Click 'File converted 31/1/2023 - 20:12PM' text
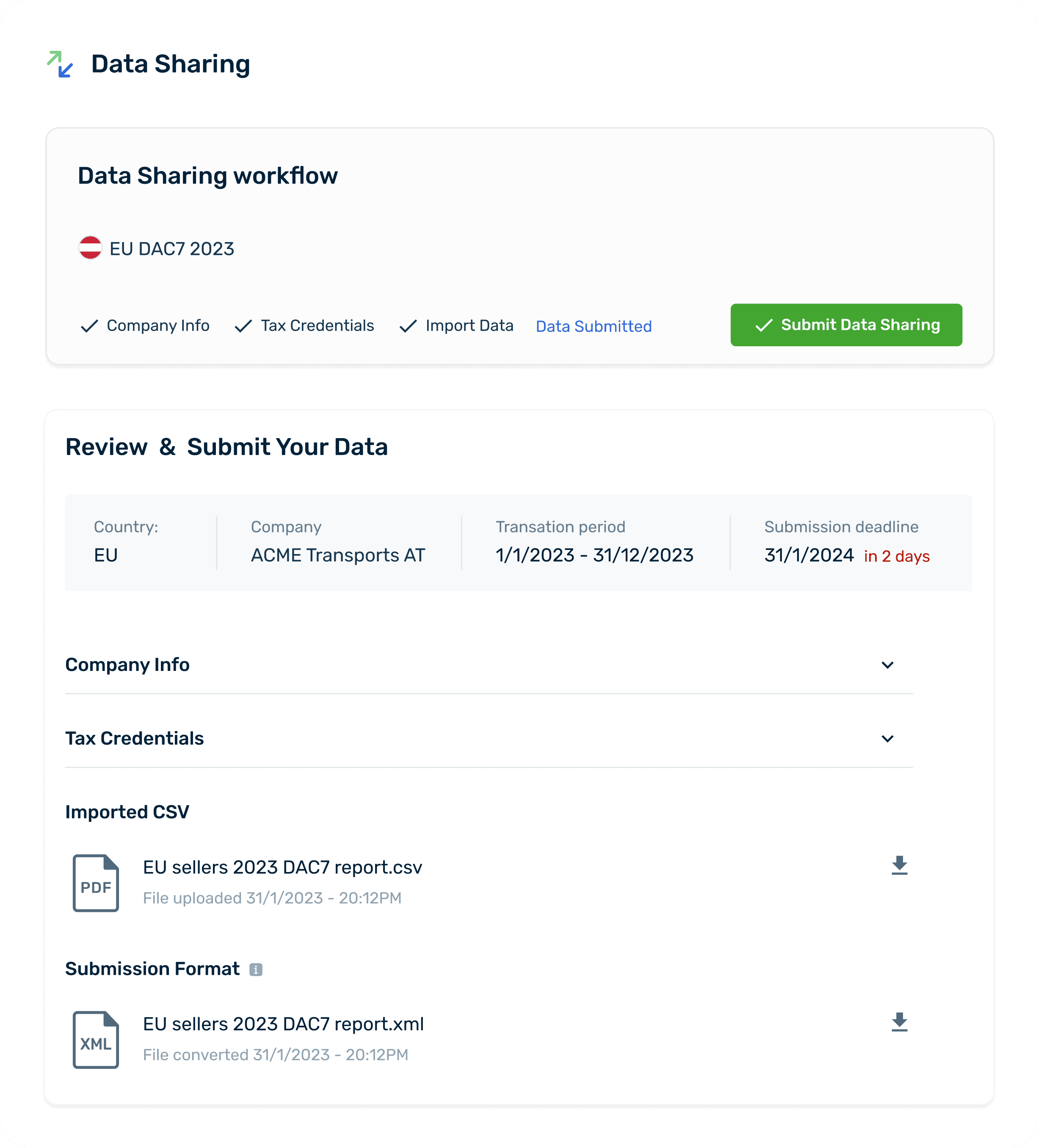The height and width of the screenshot is (1148, 1038). tap(276, 1054)
